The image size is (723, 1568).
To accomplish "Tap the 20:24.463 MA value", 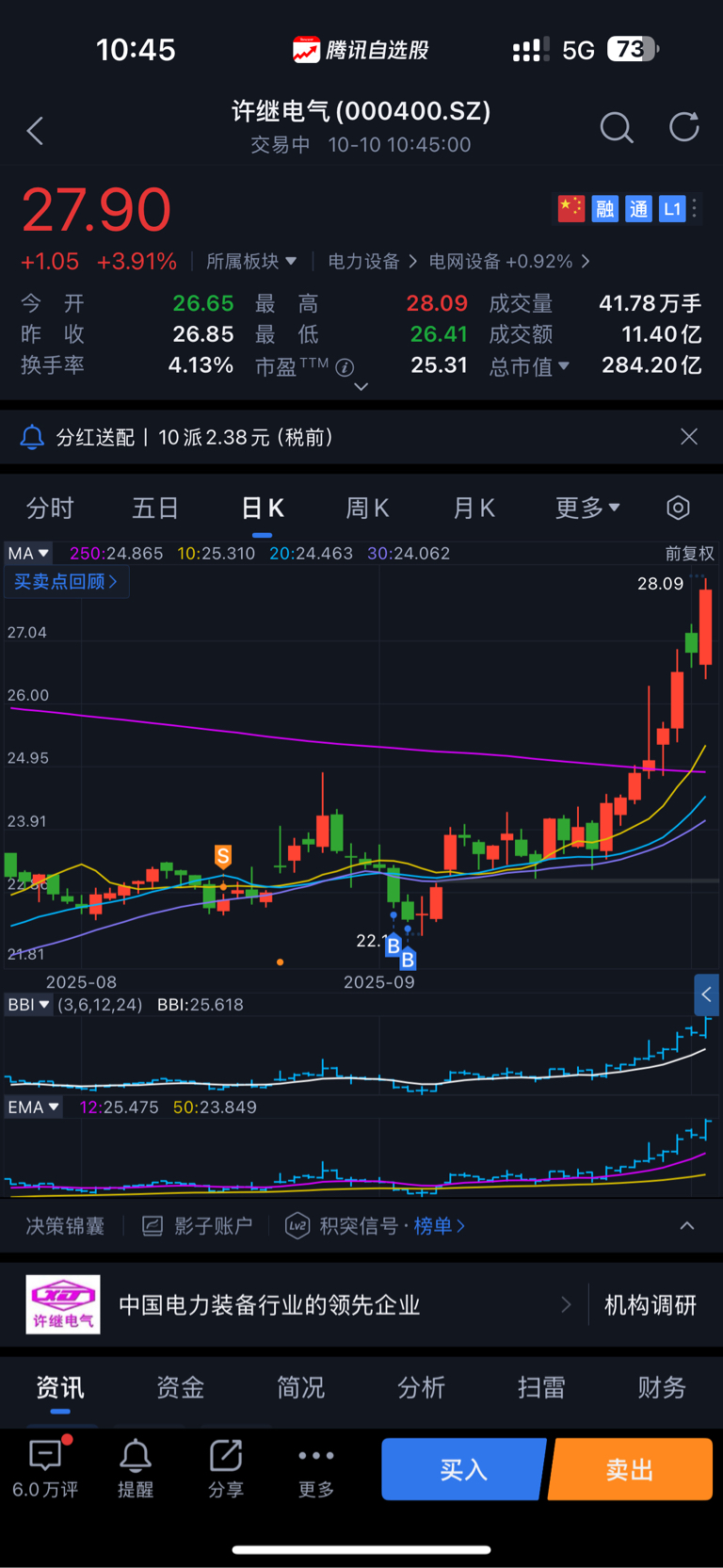I will click(312, 553).
